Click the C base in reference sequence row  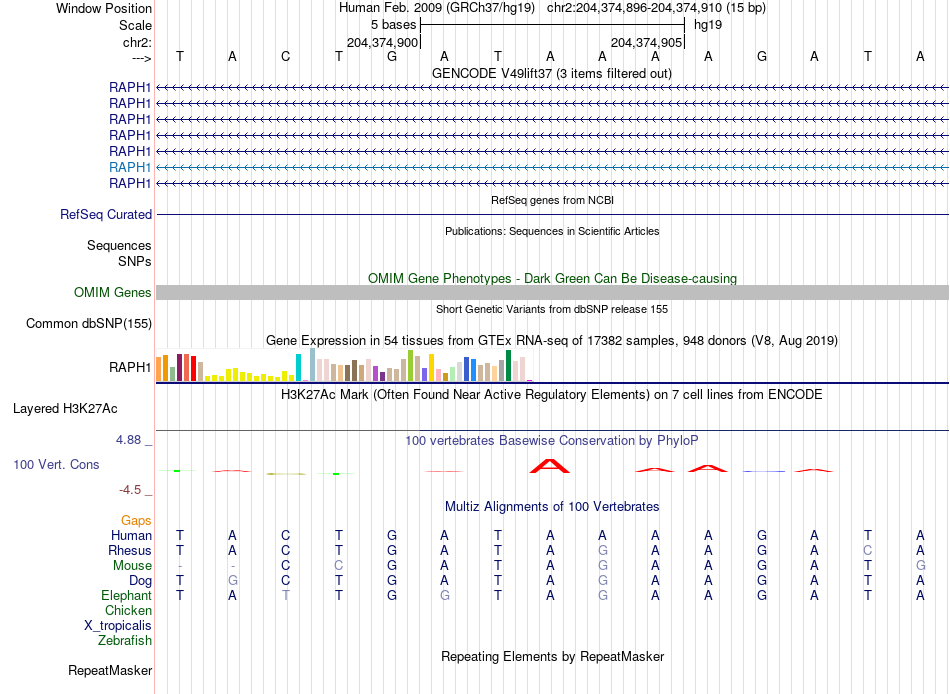click(285, 56)
